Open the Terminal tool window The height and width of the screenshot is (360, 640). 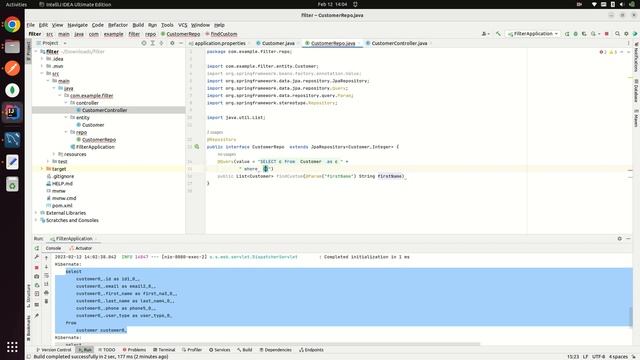pyautogui.click(x=164, y=350)
